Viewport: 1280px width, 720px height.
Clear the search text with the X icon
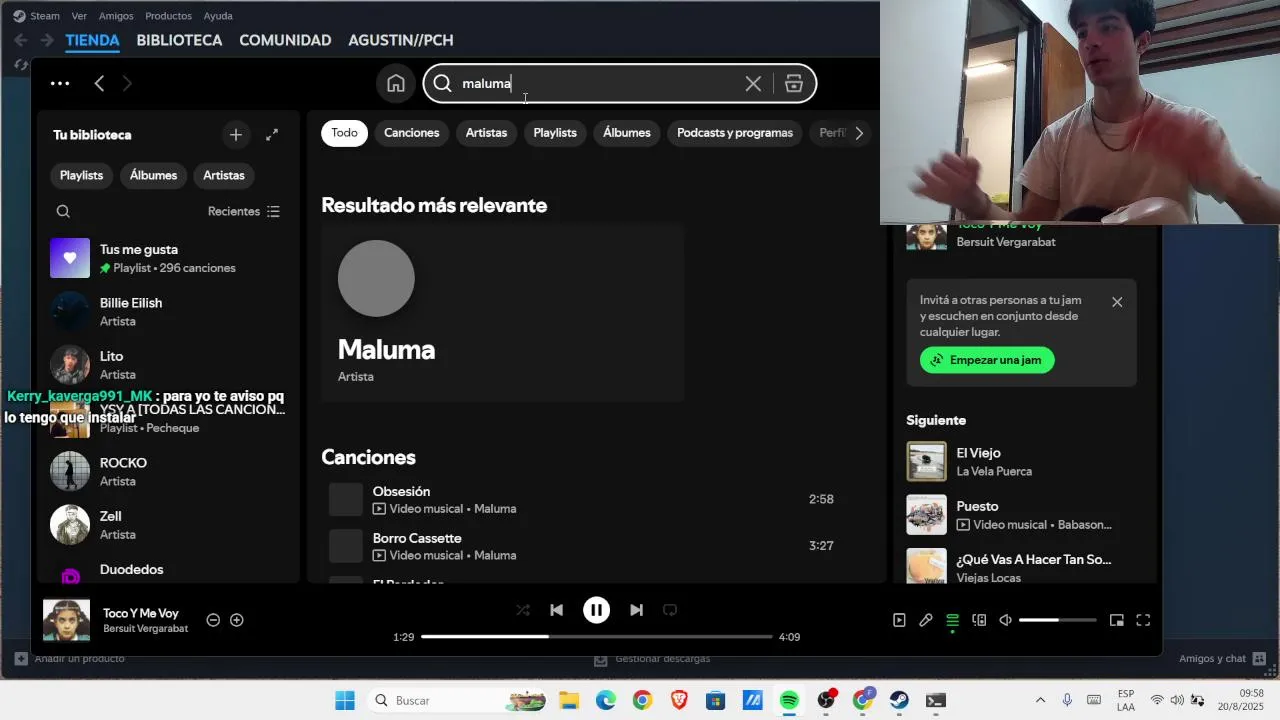tap(753, 84)
